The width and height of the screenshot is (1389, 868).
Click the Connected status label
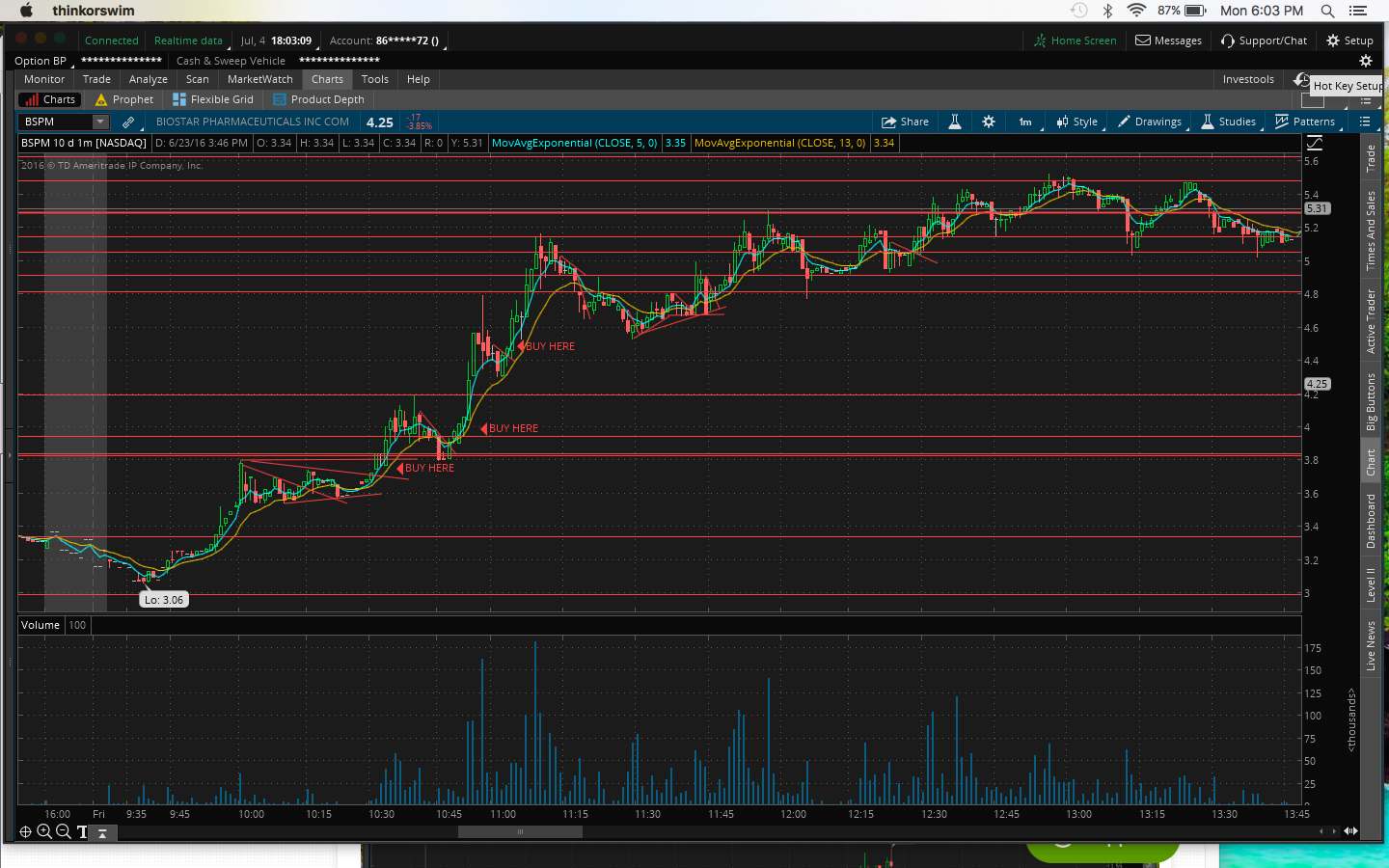(x=112, y=41)
